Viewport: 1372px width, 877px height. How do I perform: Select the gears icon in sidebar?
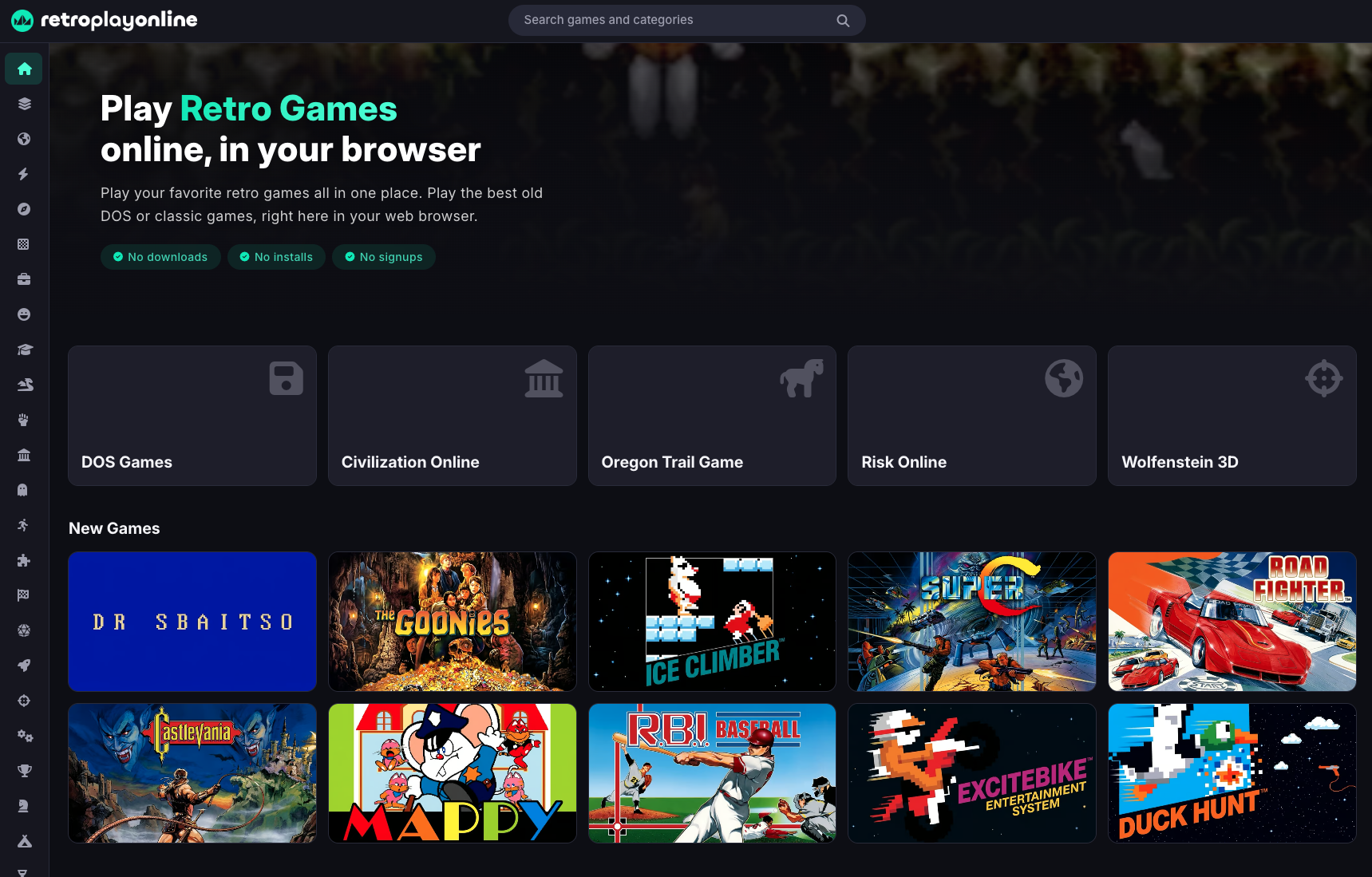24,736
